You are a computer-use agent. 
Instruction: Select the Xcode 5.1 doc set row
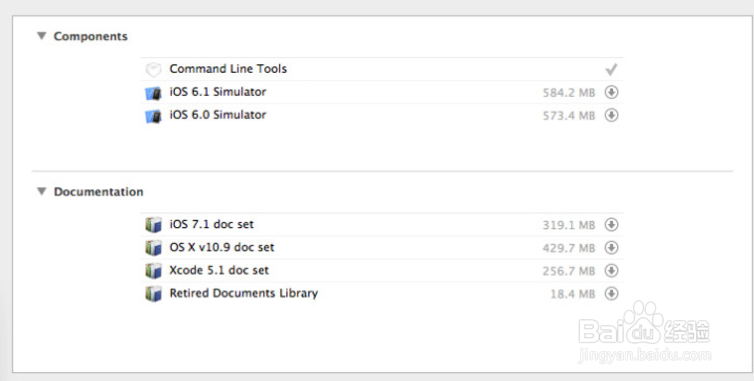(x=382, y=271)
